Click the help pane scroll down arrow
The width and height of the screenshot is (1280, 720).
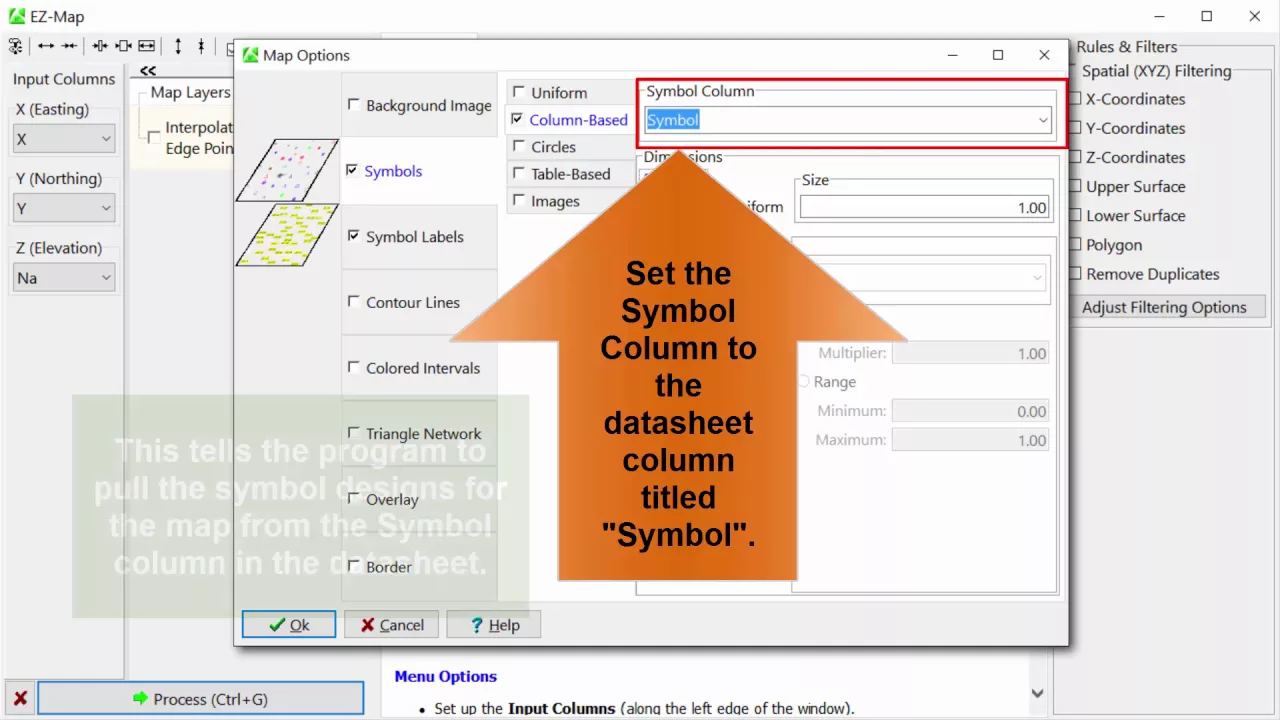[1037, 693]
